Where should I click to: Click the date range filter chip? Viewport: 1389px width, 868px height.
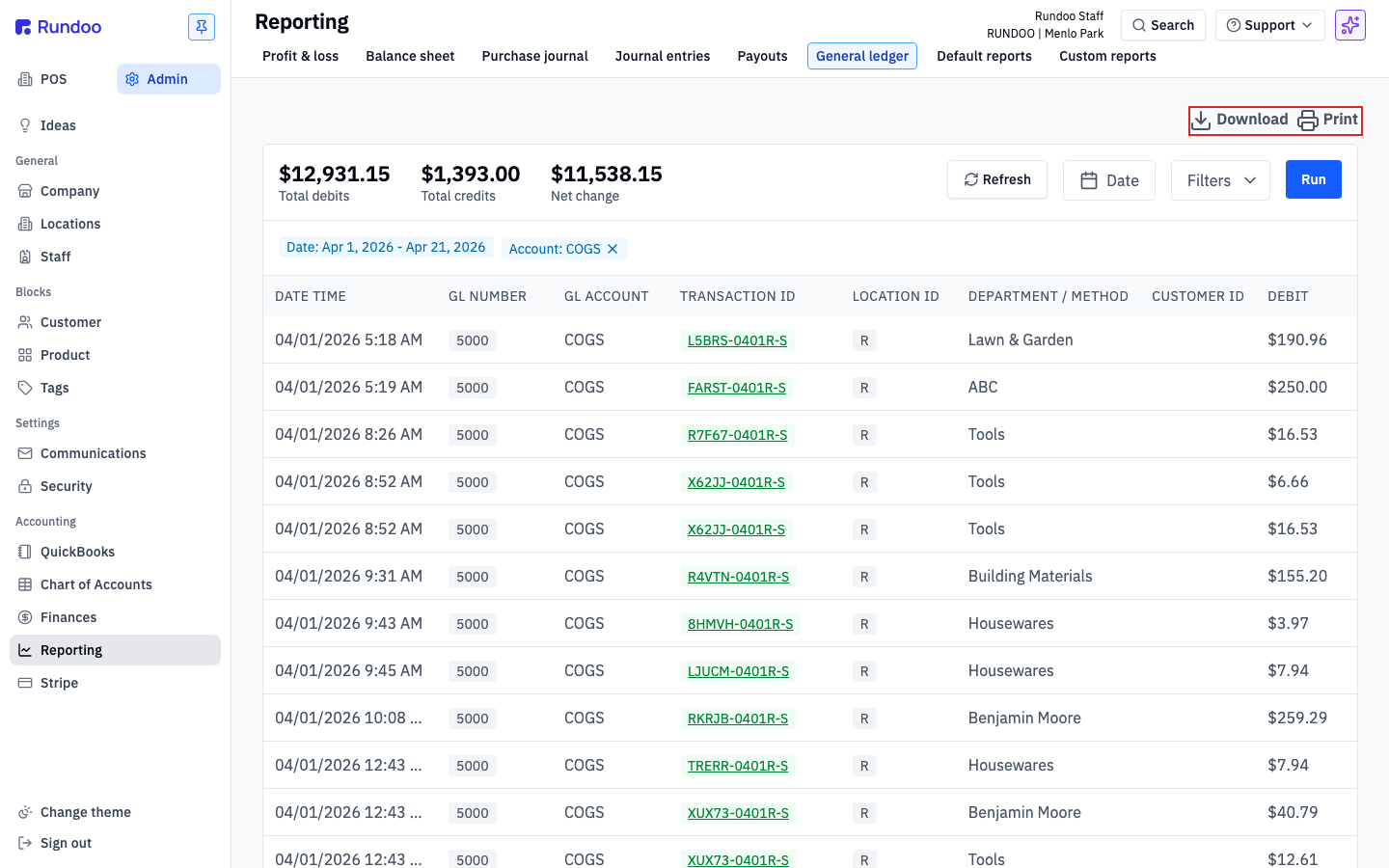click(x=386, y=248)
